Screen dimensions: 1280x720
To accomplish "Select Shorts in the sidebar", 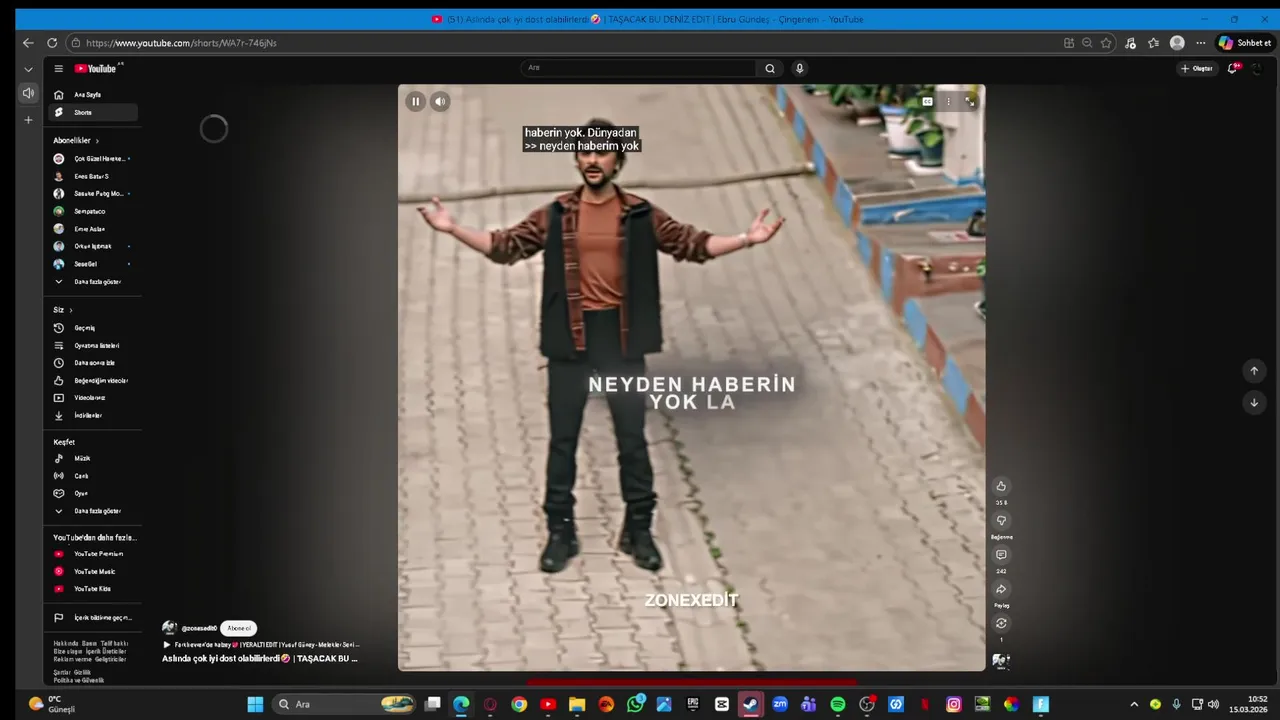I will 91,113.
